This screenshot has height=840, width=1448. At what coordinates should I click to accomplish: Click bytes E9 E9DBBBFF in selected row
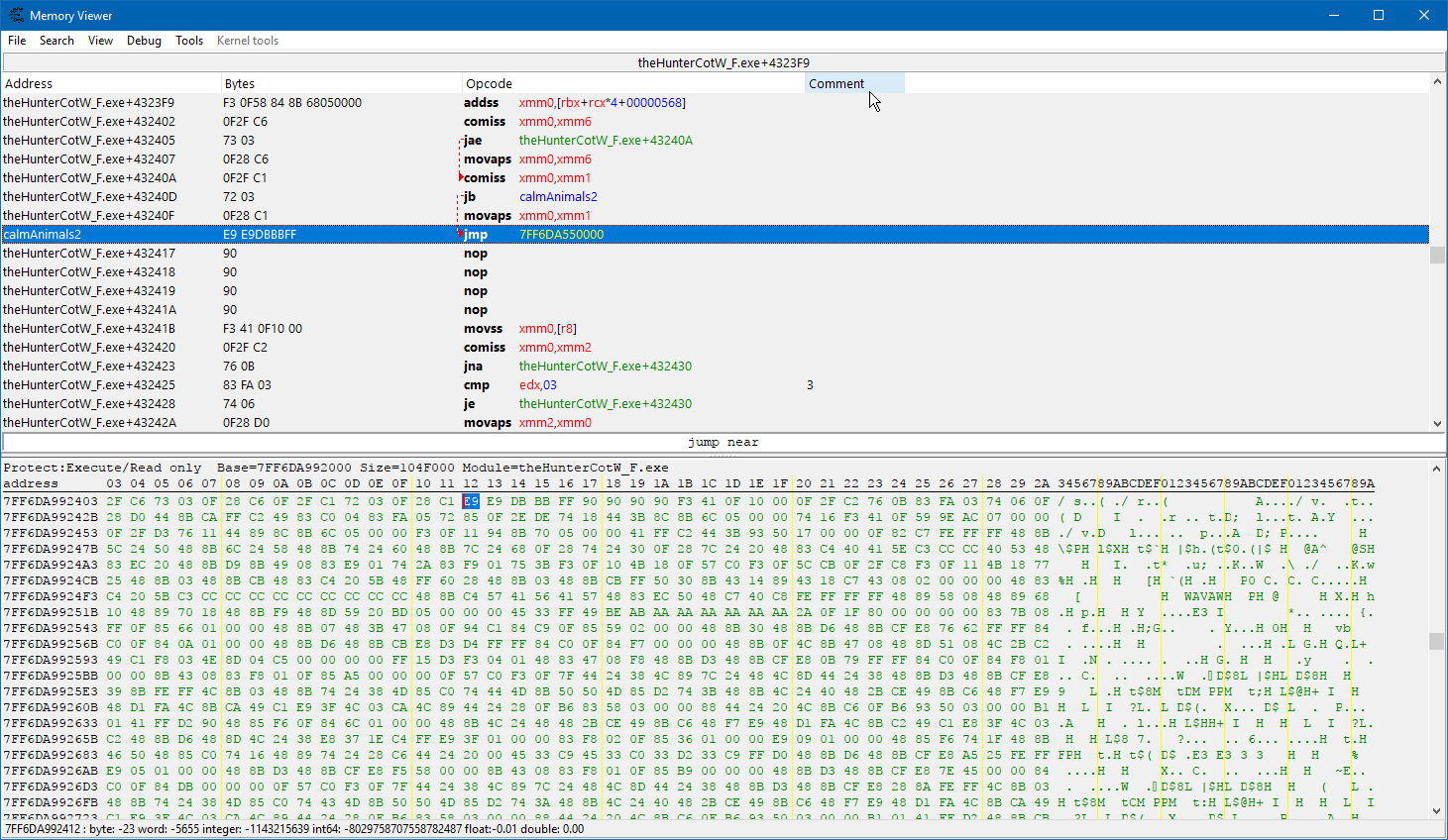click(x=260, y=235)
